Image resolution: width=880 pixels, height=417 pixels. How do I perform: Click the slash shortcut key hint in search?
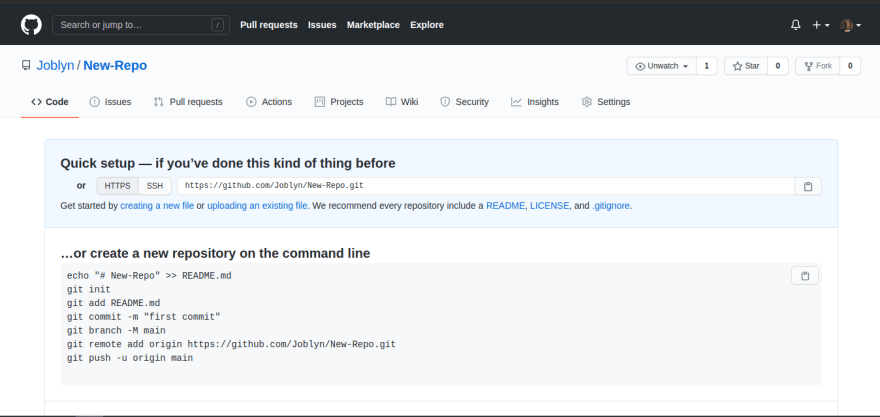[218, 25]
